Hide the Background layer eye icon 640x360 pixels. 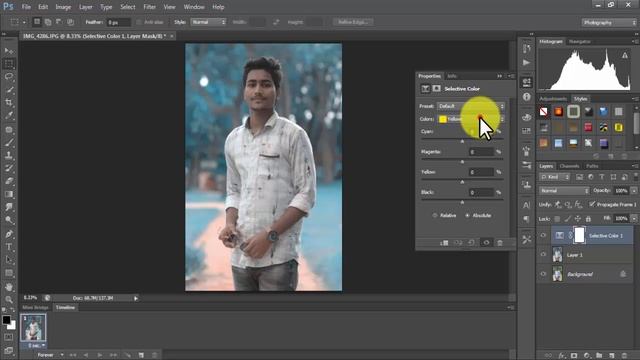[x=543, y=274]
